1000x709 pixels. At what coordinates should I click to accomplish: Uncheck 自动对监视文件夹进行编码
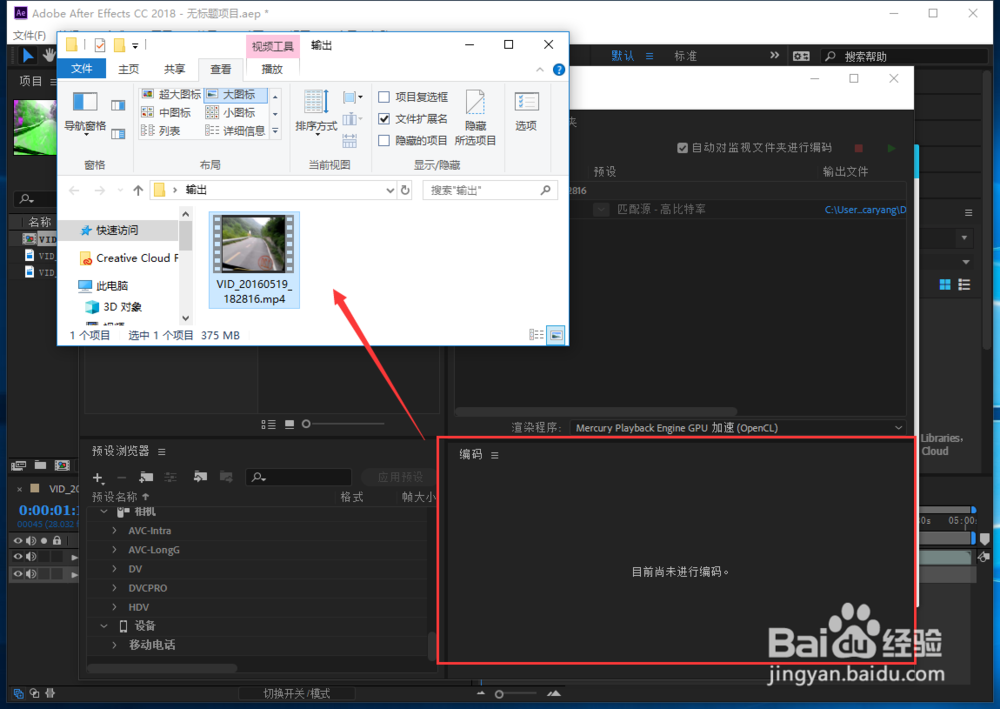coord(681,147)
